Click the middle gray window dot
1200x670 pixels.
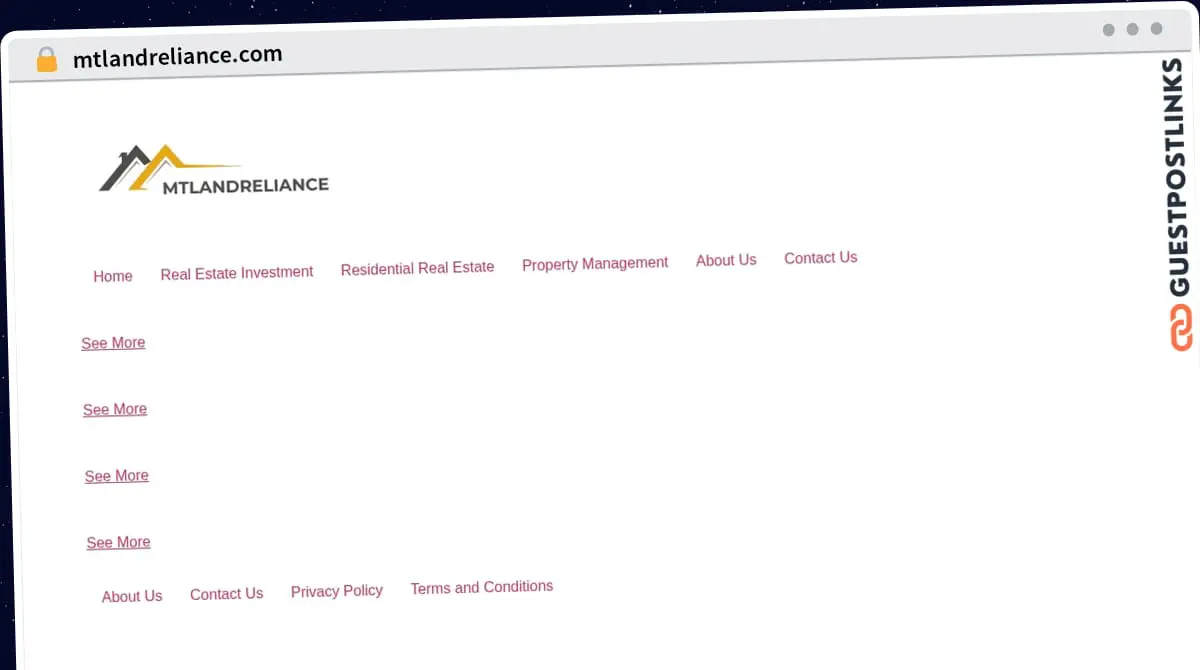point(1133,30)
